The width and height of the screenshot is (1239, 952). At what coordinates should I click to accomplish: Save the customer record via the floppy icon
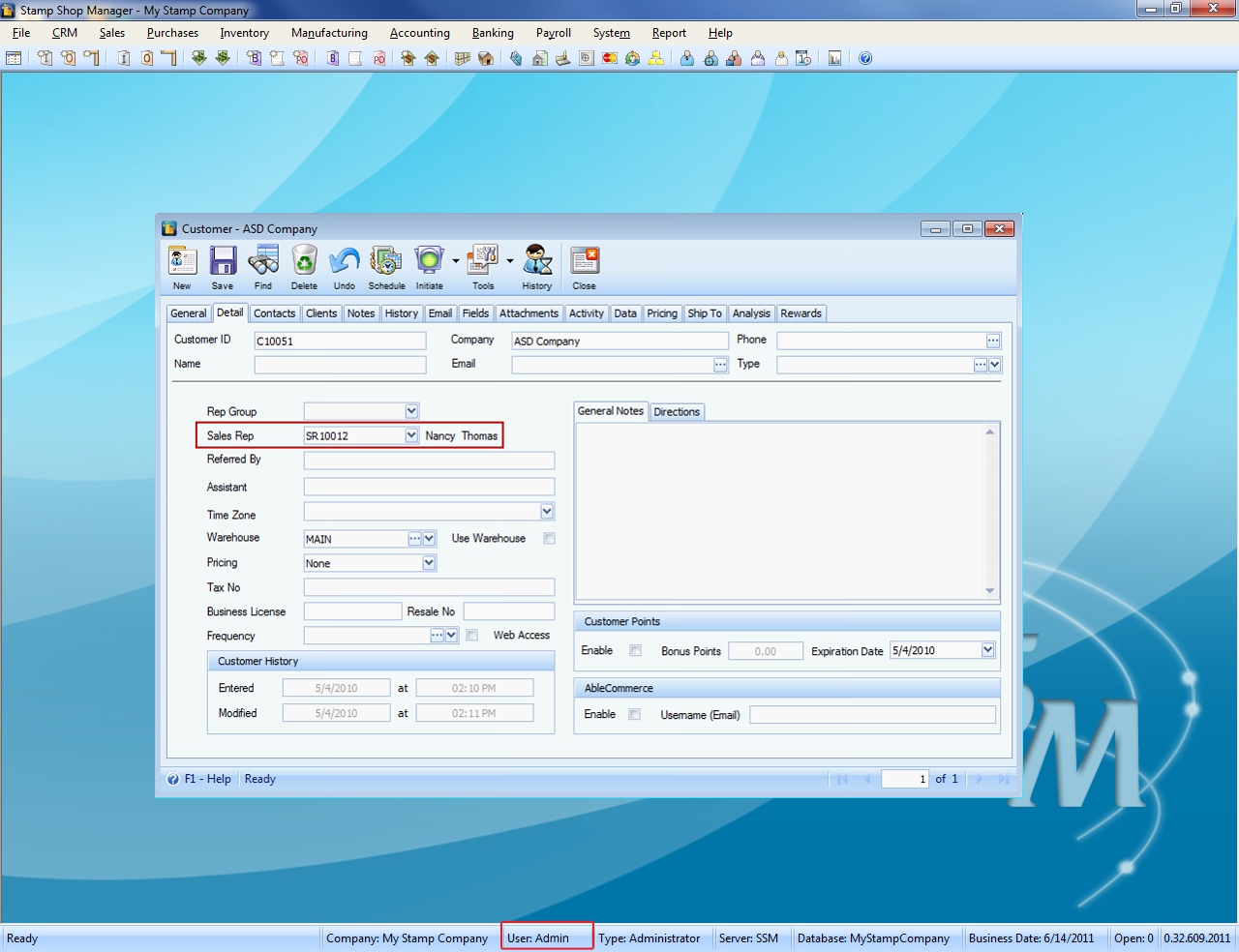[x=223, y=261]
